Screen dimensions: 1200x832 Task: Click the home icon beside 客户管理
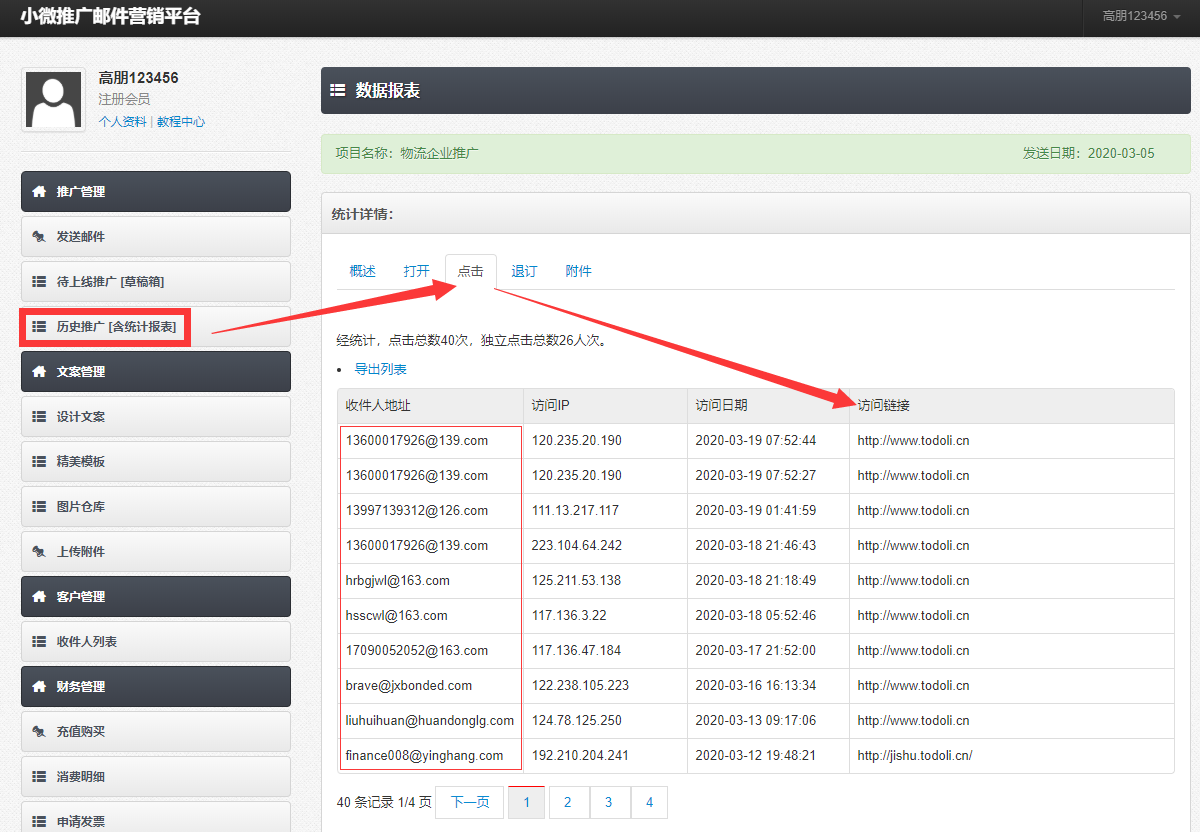tap(39, 597)
